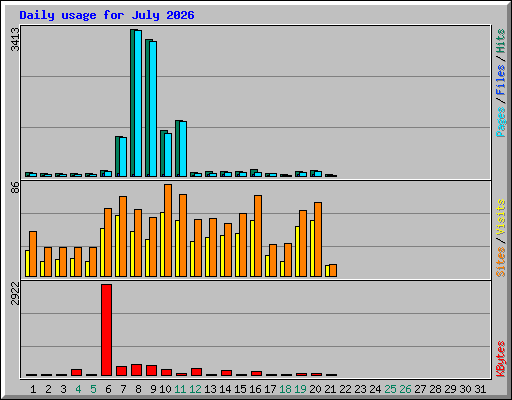Click day label 24 on x-axis
Screen dimensions: 512x400
coord(375,389)
